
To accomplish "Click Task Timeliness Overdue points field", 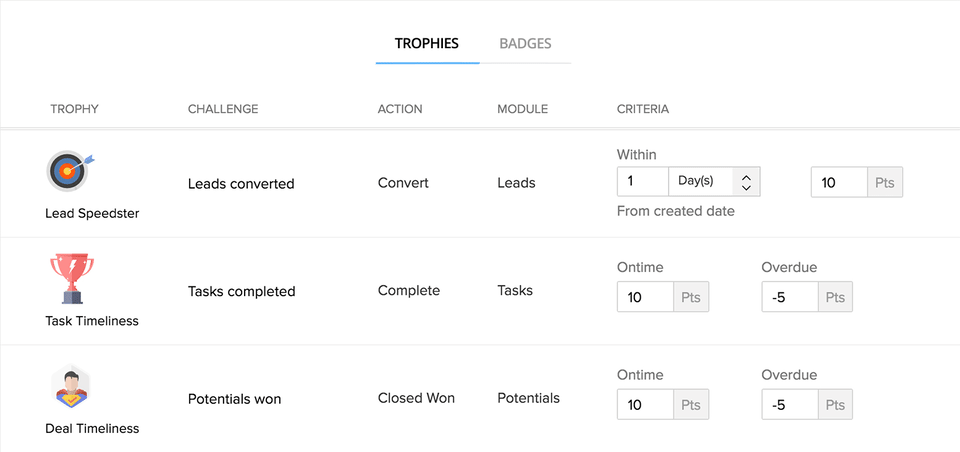I will point(788,297).
